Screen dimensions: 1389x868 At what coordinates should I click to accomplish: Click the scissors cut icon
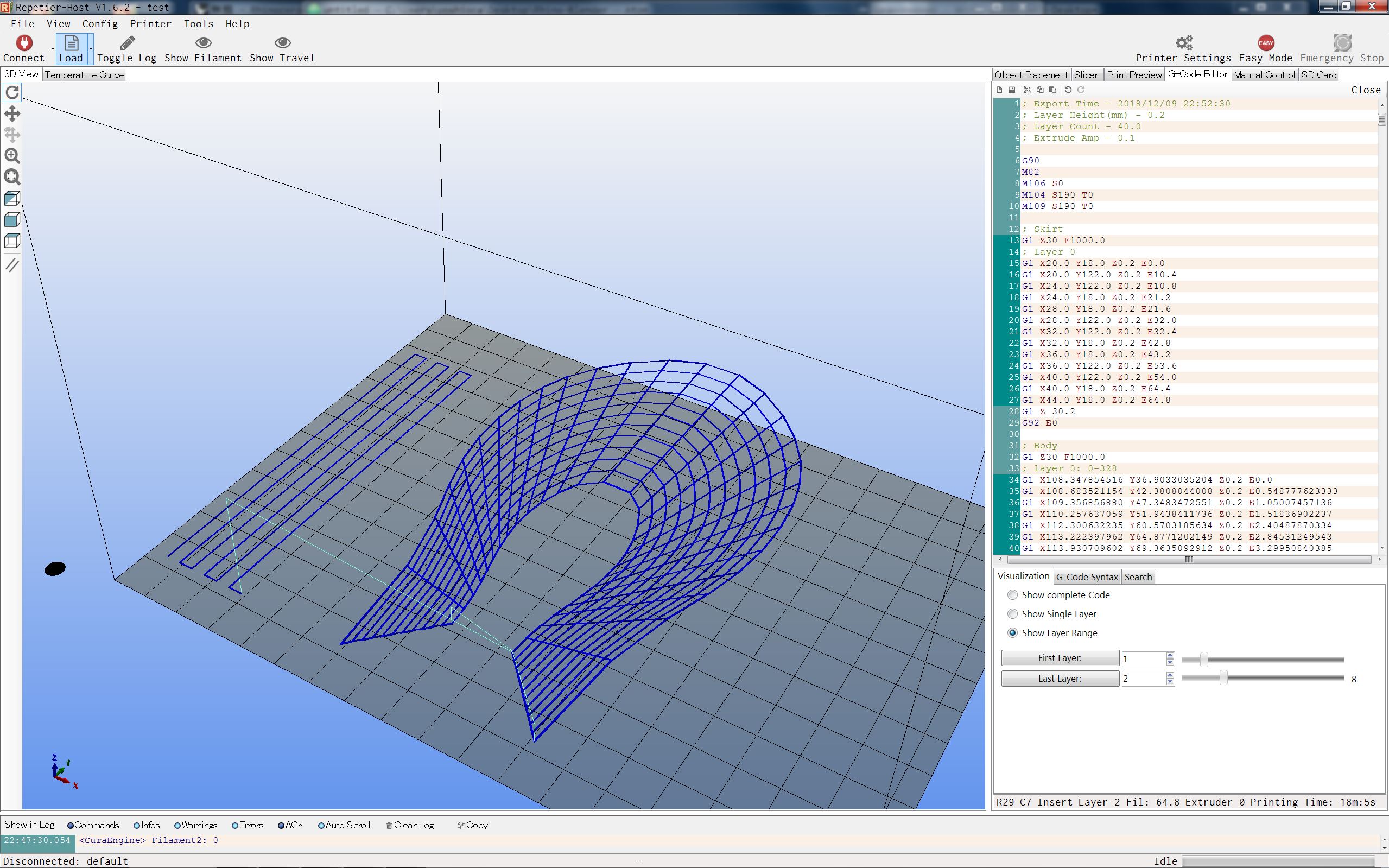[1028, 90]
